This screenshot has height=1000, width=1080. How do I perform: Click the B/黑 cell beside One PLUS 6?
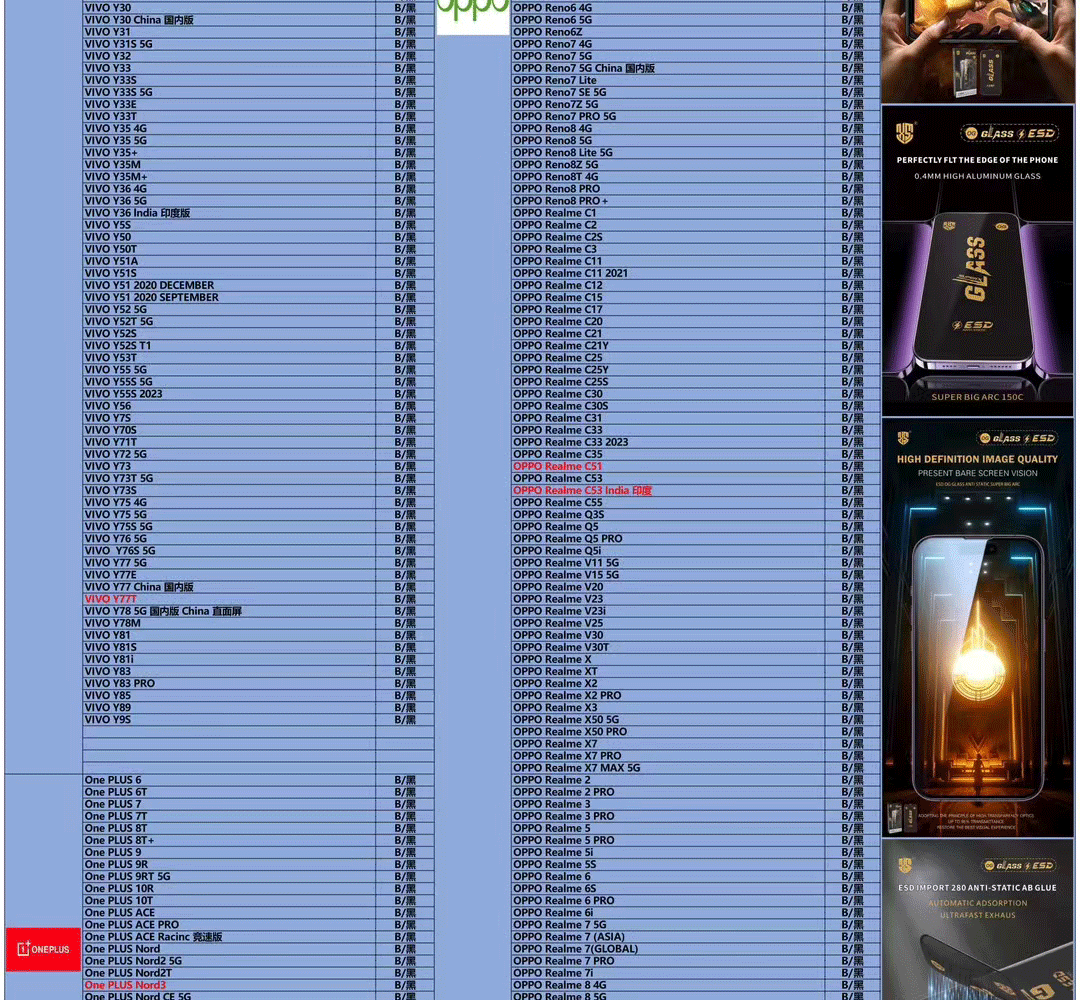(405, 780)
